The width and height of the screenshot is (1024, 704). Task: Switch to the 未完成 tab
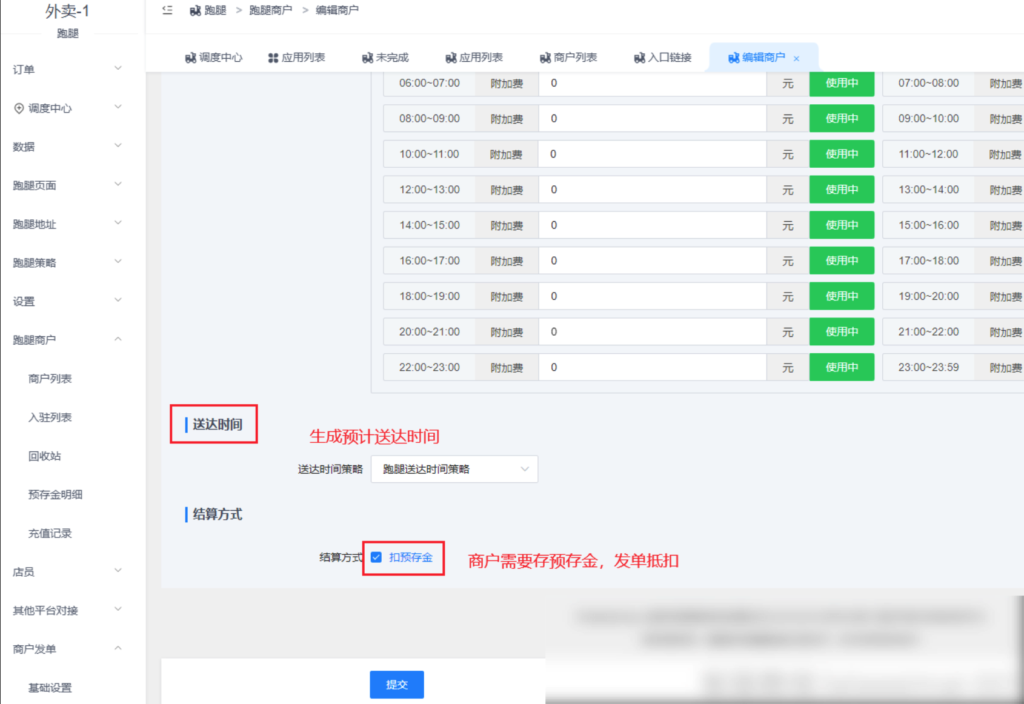392,57
